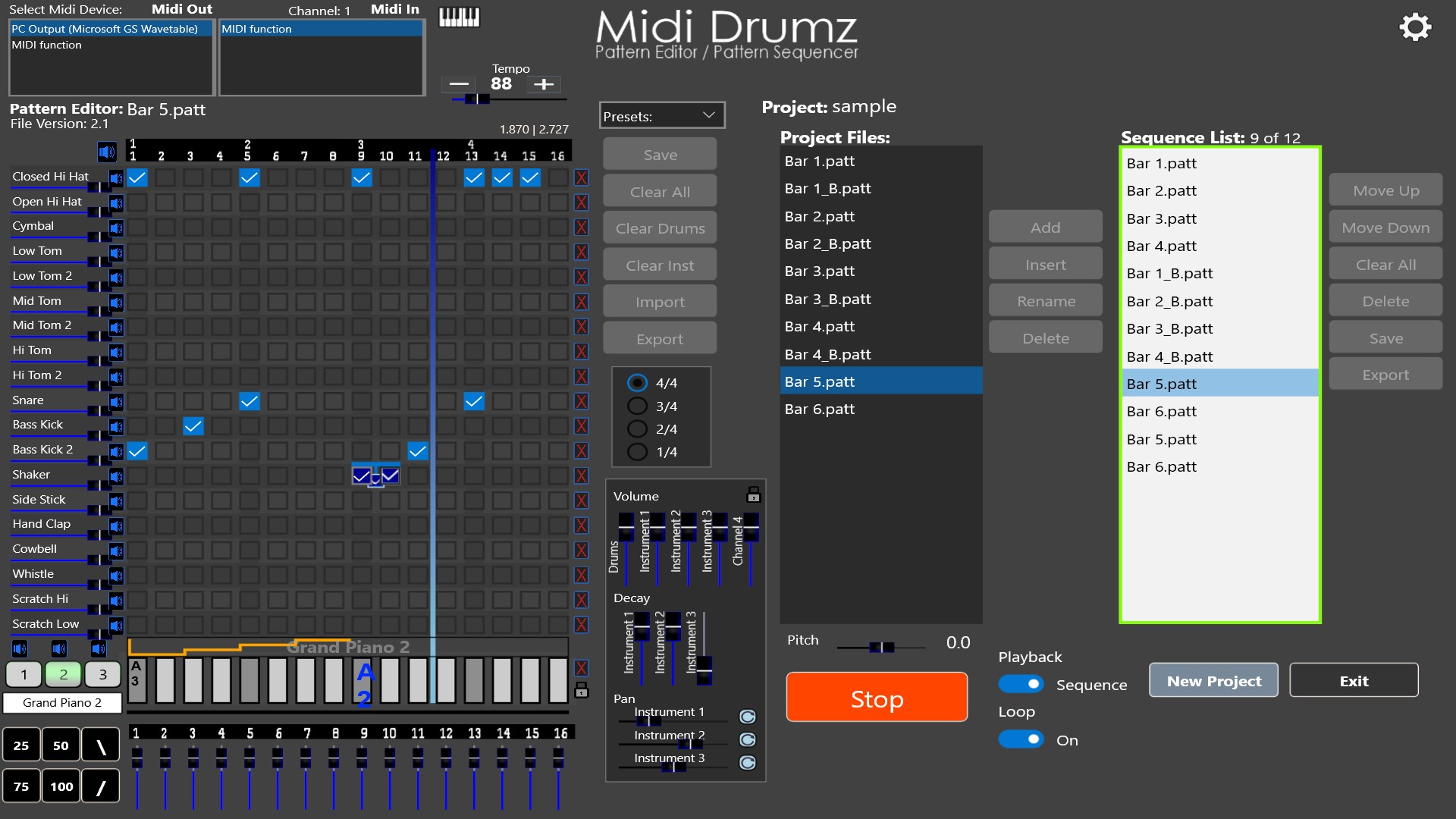
Task: Select Bar 2.patt in Sequence List
Action: coord(1219,190)
